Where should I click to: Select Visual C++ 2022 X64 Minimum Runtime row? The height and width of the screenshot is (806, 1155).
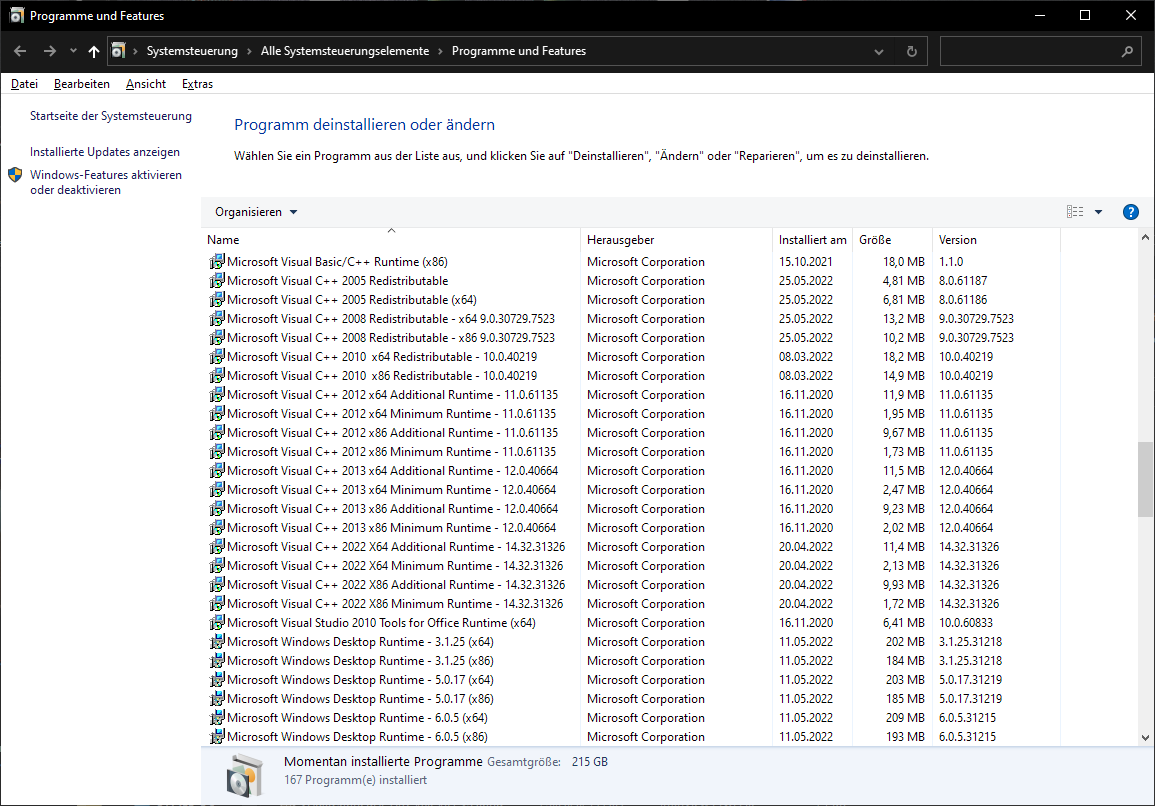[x=631, y=566]
